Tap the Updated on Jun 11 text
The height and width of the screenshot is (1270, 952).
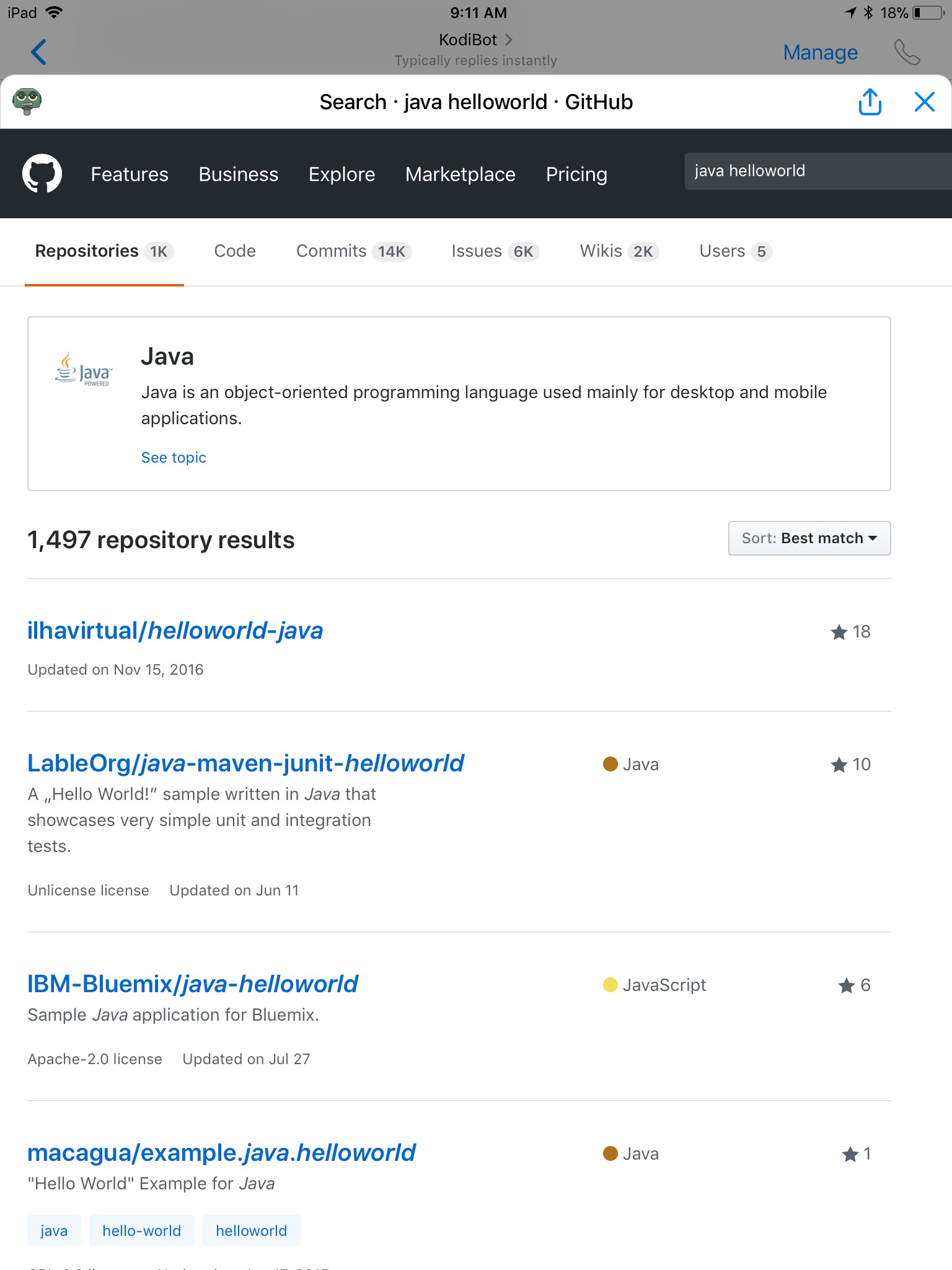(234, 890)
